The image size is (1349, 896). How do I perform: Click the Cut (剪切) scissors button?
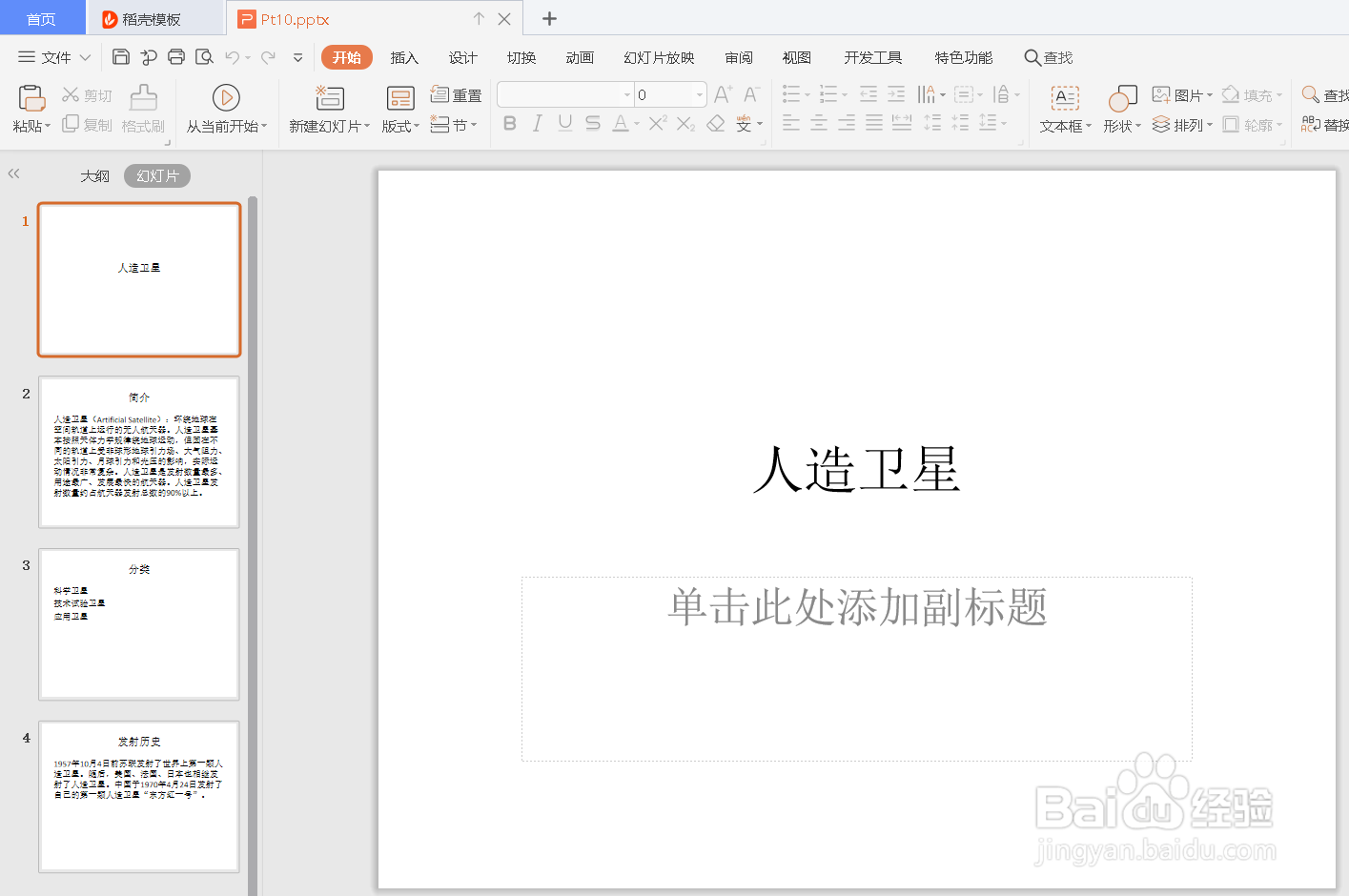pos(87,95)
